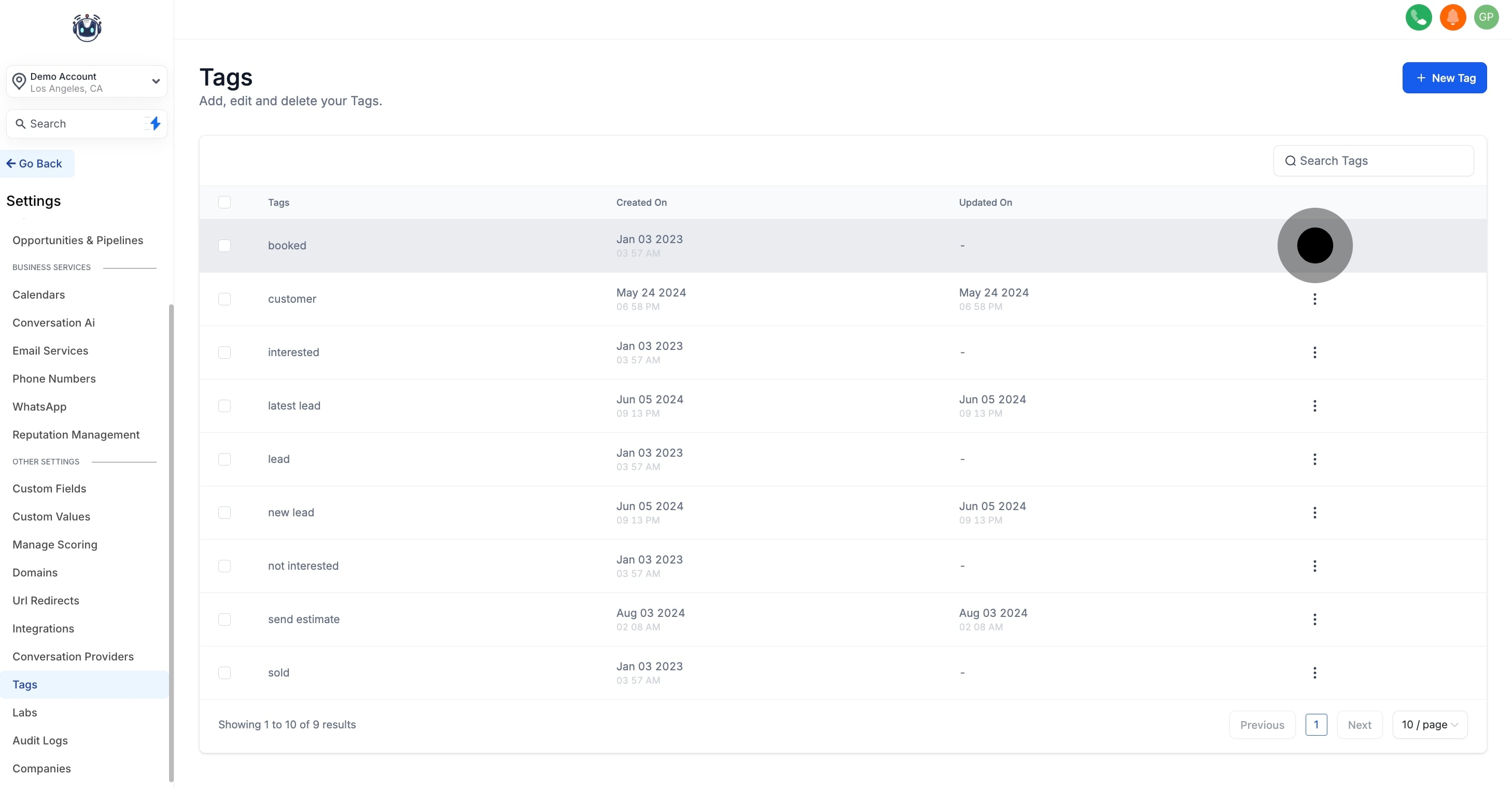The image size is (1512, 789).
Task: Open the orange notifications bell
Action: pyautogui.click(x=1452, y=17)
